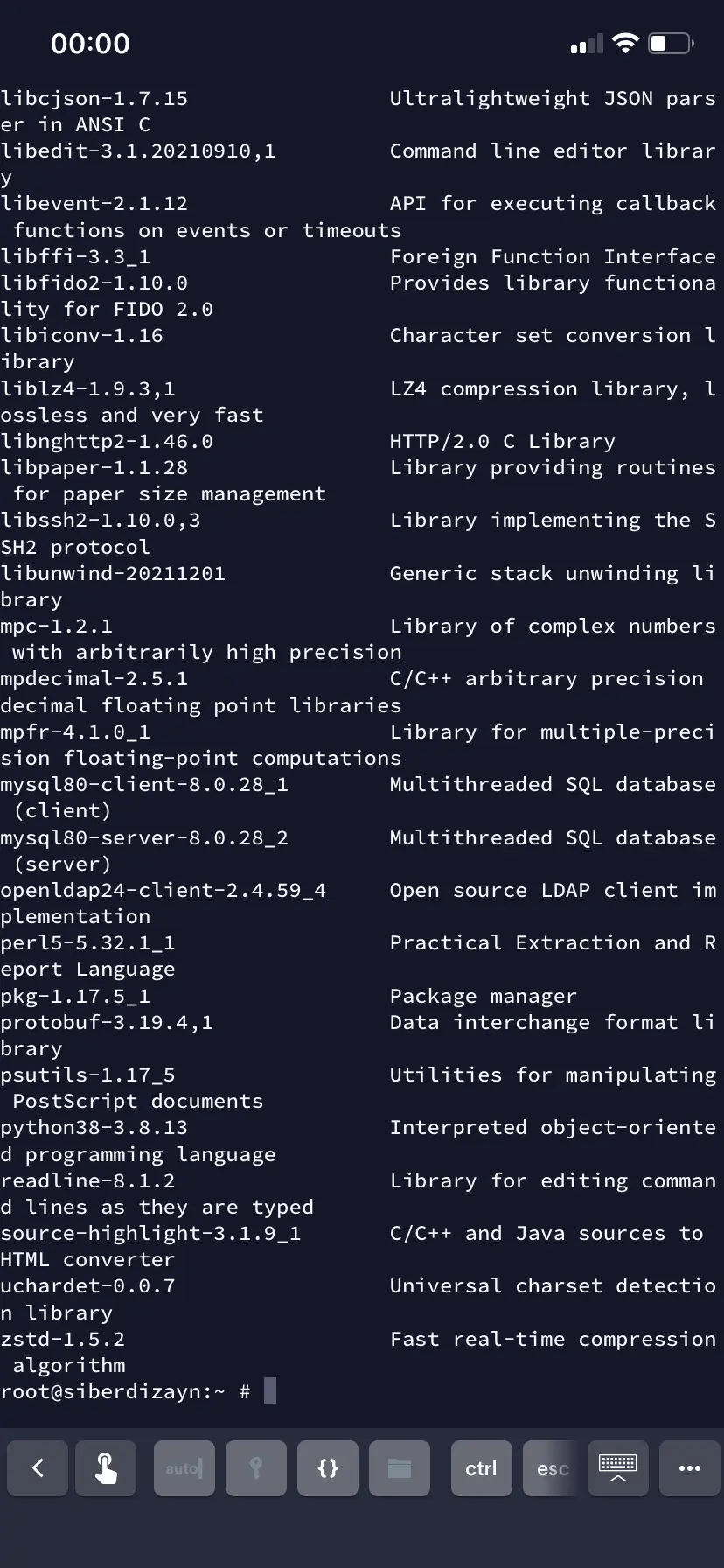Open the folder file browser icon
724x1568 pixels.
pos(400,1468)
